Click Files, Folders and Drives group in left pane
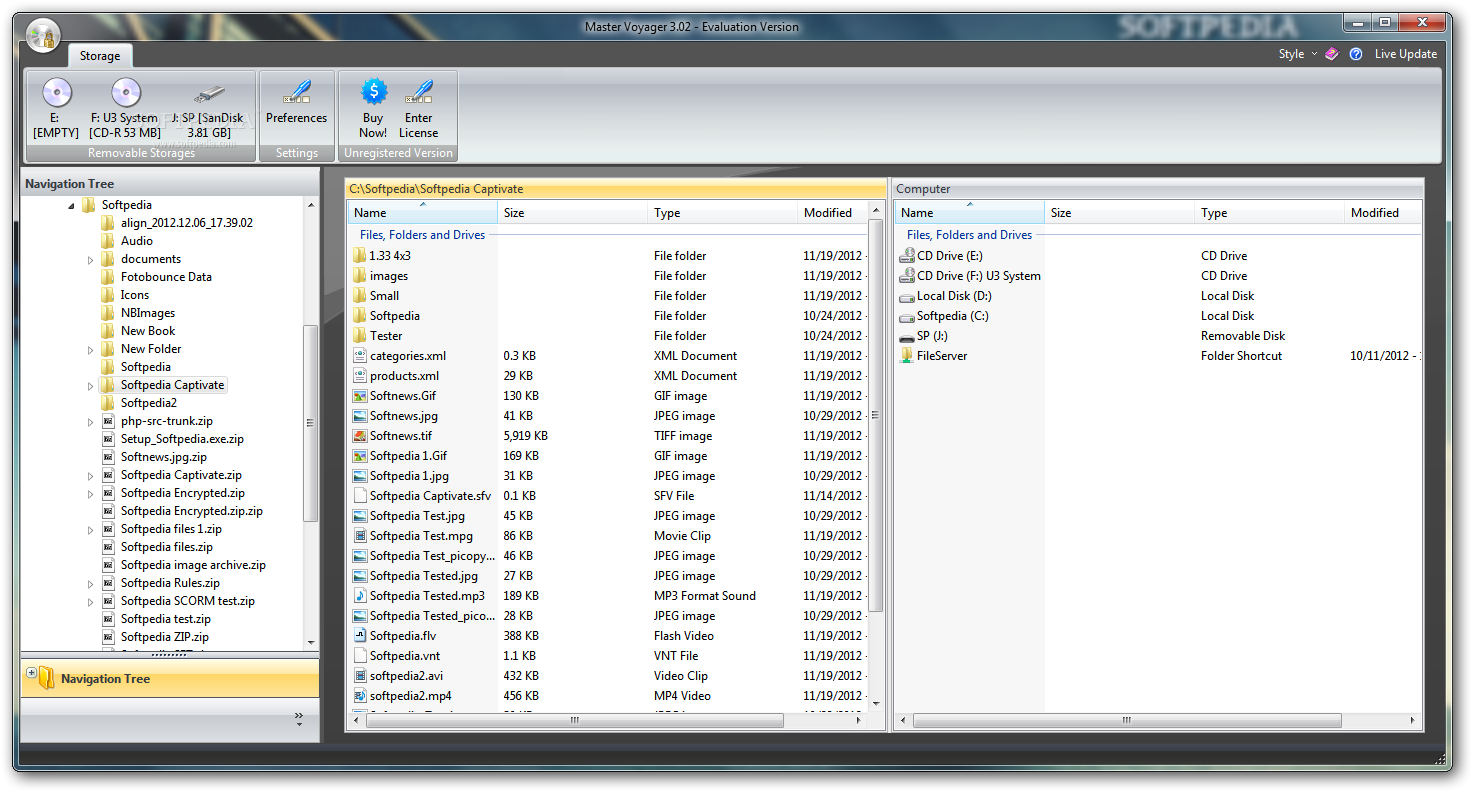The height and width of the screenshot is (792, 1473). click(x=422, y=235)
